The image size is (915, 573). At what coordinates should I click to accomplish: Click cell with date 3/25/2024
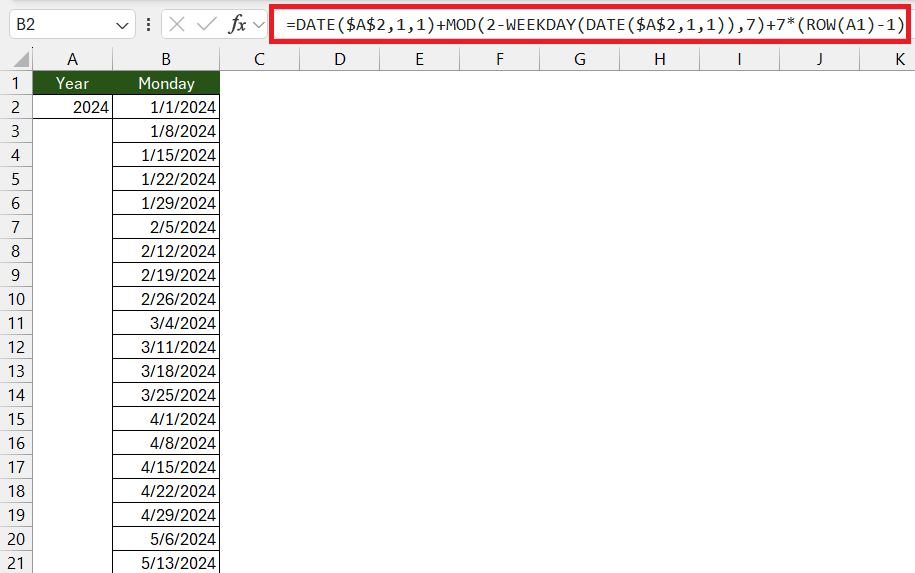166,395
